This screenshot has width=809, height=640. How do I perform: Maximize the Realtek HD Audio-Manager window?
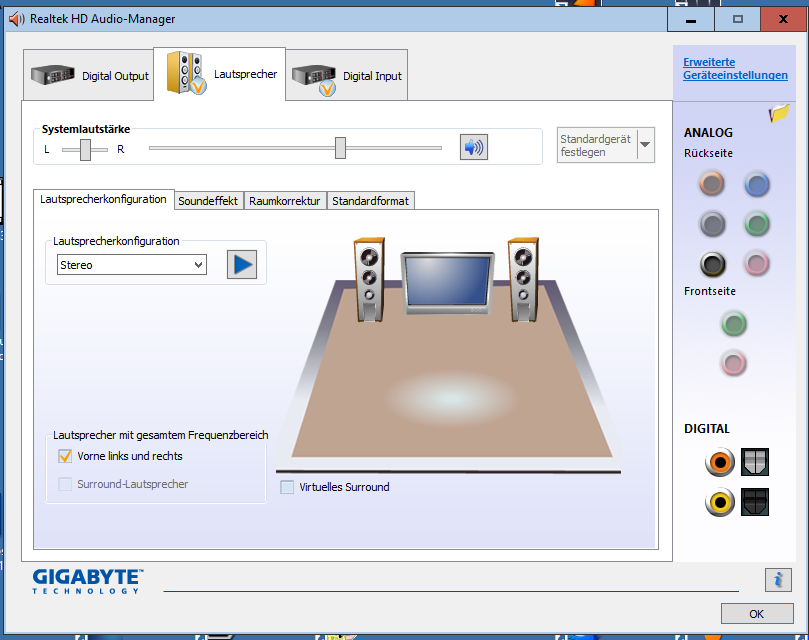tap(738, 20)
